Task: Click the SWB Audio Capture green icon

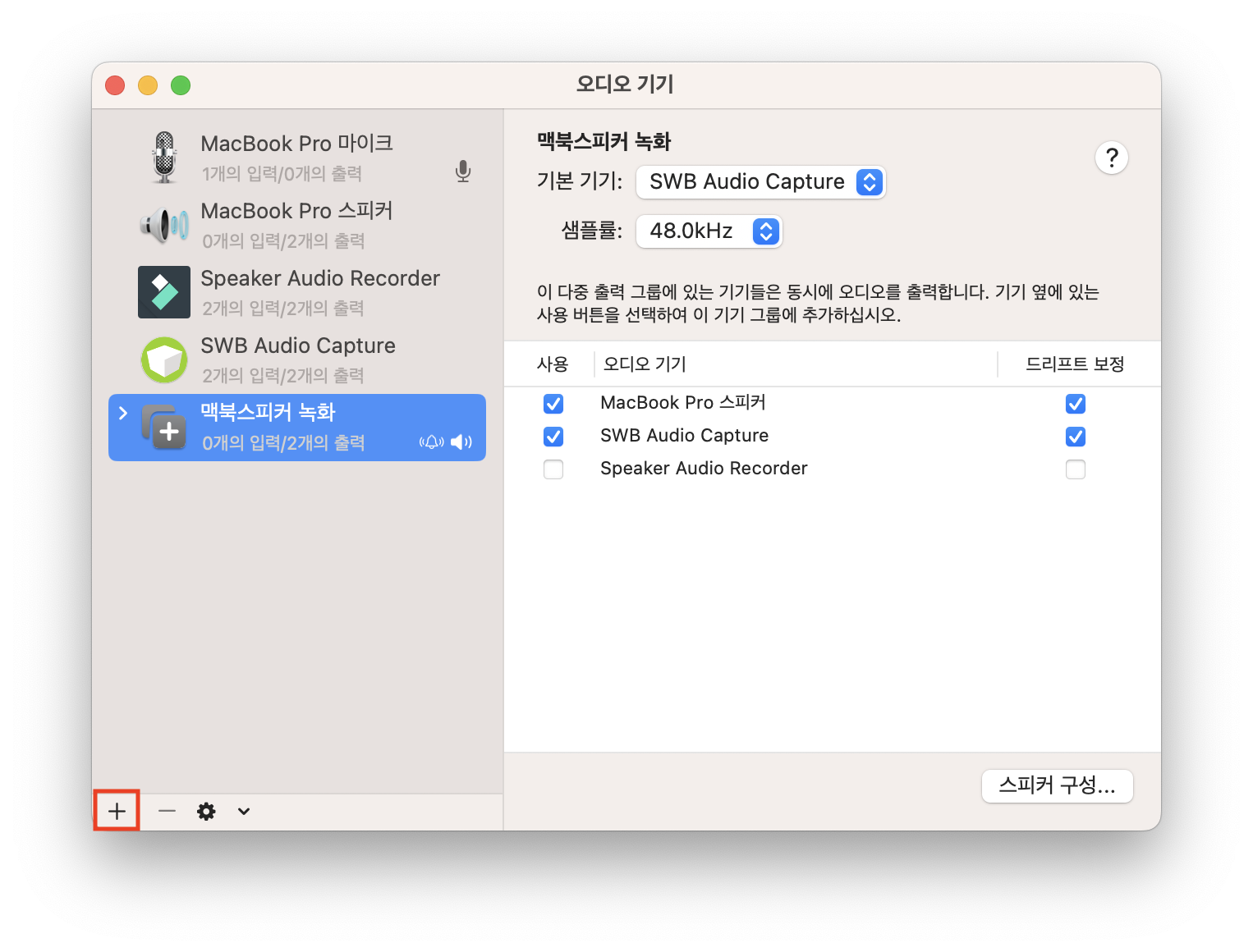Action: tap(164, 359)
